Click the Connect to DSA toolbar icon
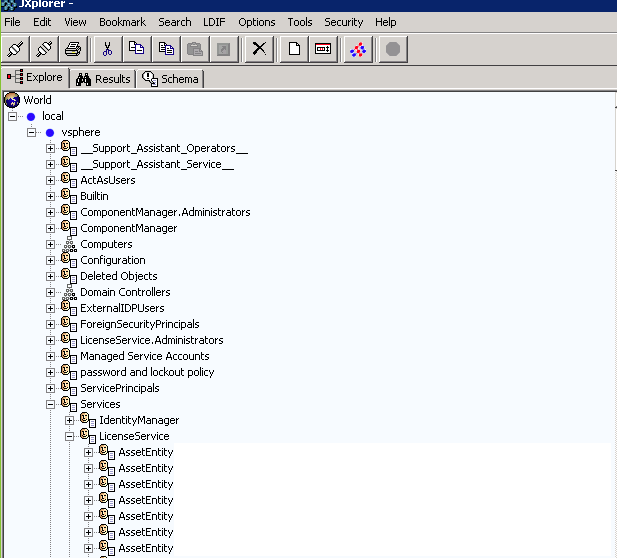 pyautogui.click(x=16, y=50)
